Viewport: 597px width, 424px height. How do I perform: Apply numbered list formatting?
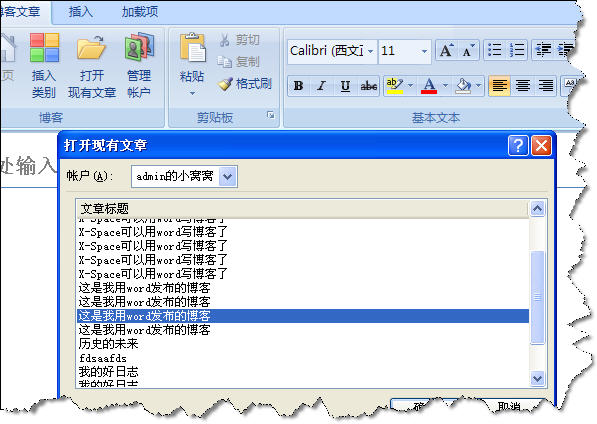[517, 50]
